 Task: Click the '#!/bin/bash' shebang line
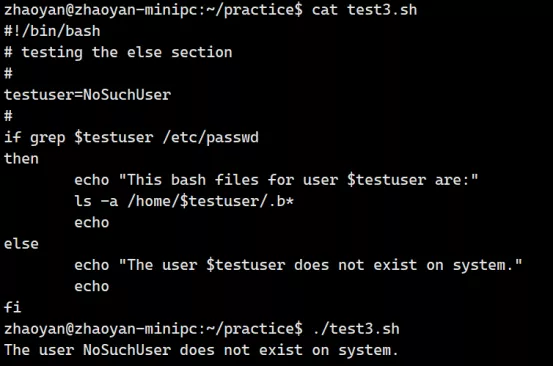click(52, 31)
